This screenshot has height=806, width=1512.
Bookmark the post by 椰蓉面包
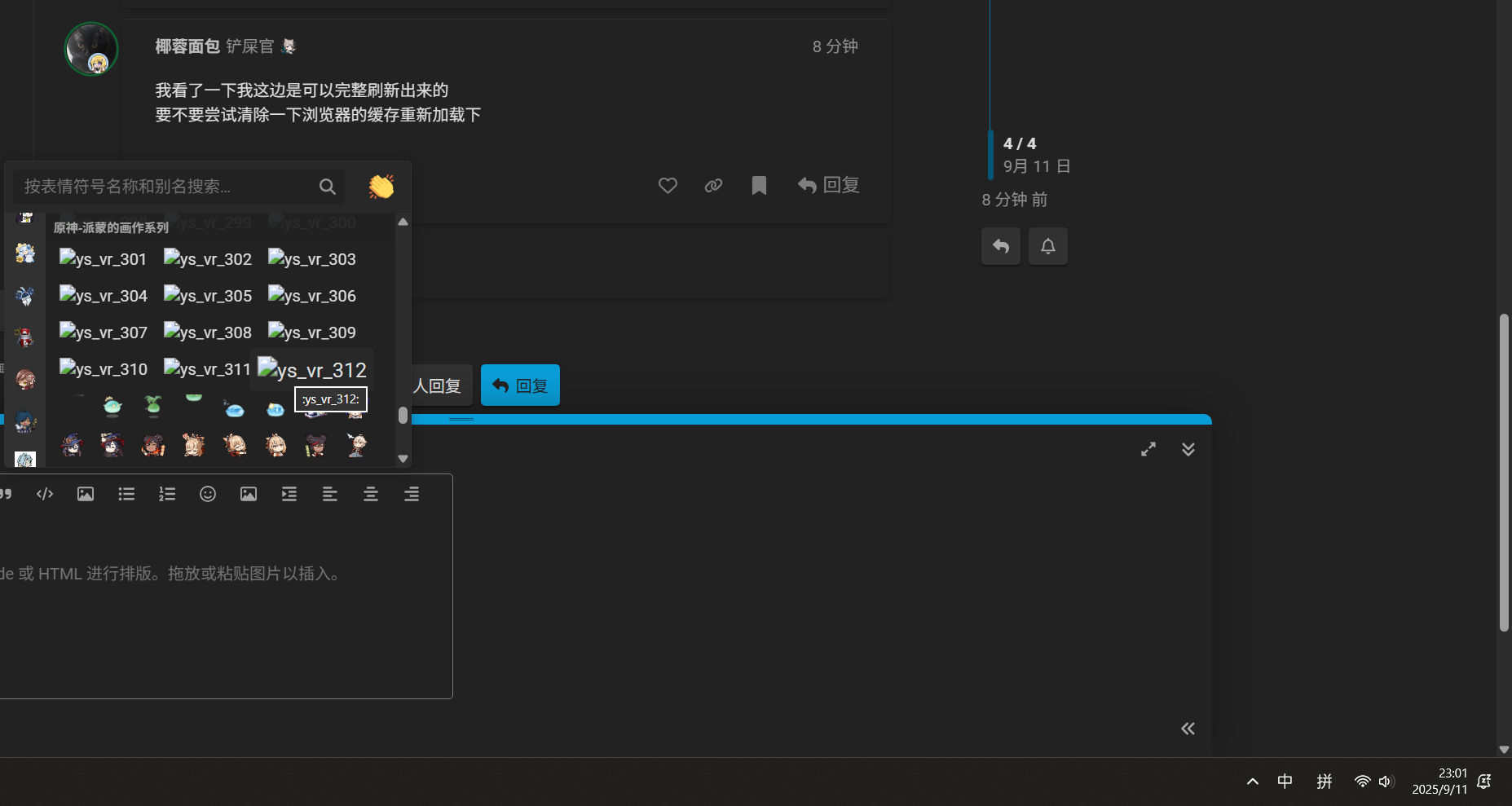coord(759,186)
